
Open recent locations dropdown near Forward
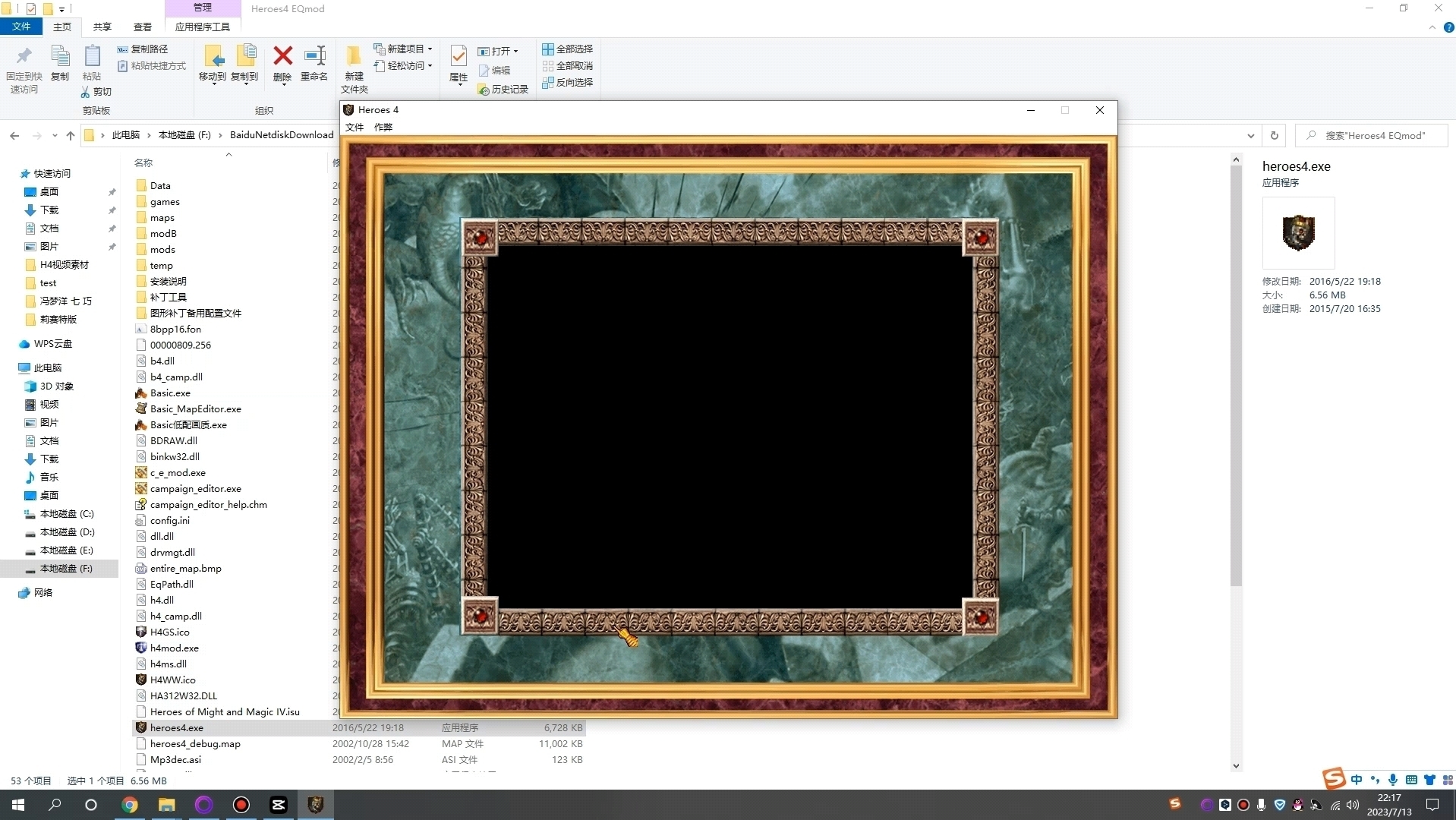point(55,136)
